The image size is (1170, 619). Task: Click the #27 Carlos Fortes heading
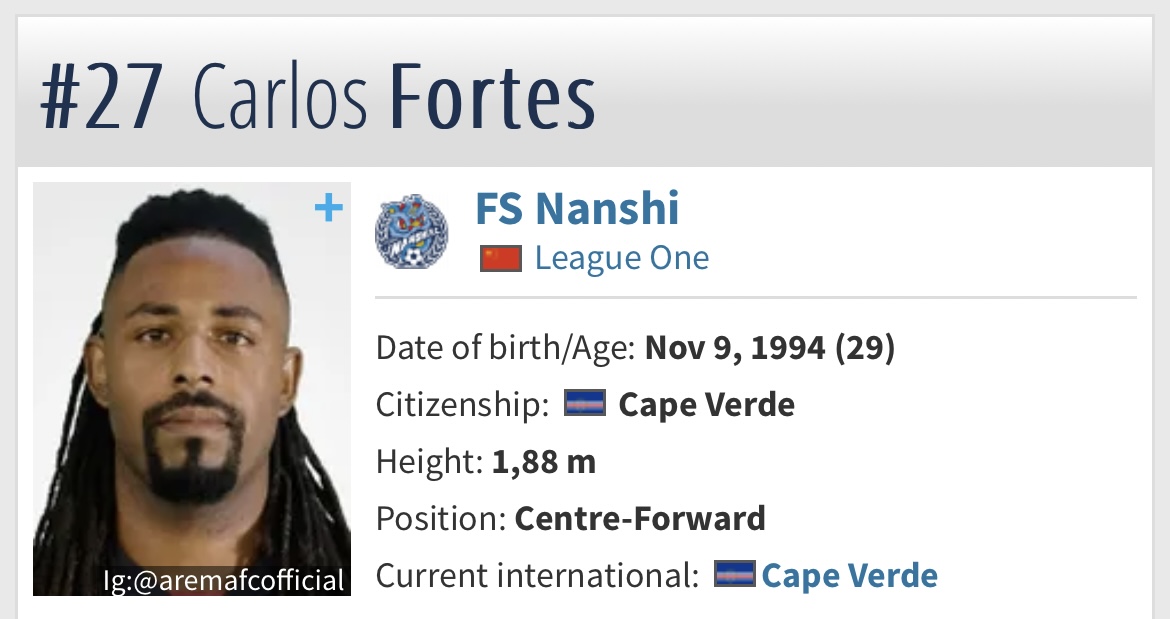pyautogui.click(x=318, y=100)
